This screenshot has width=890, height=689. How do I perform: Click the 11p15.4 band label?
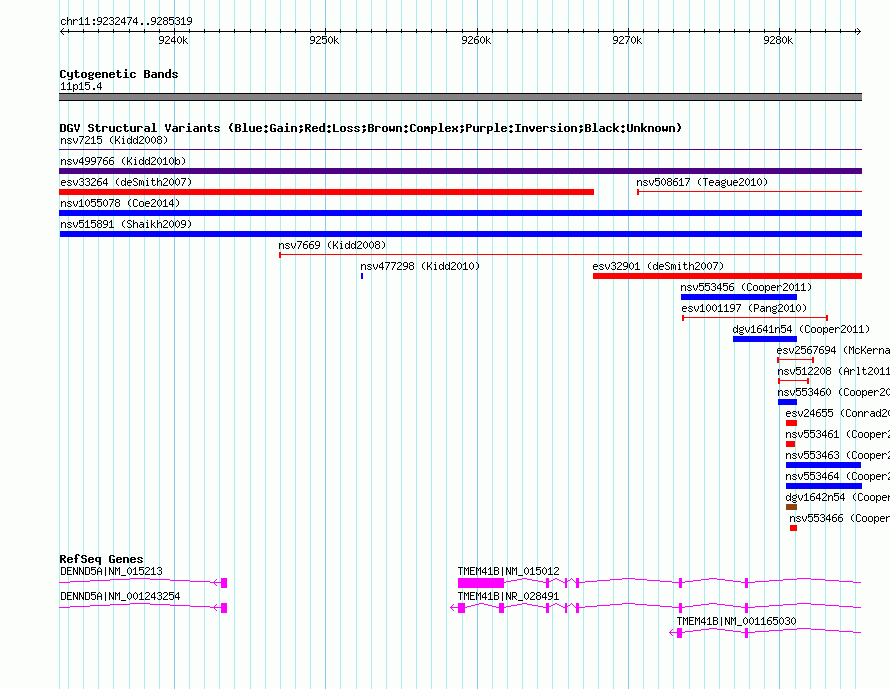click(81, 86)
